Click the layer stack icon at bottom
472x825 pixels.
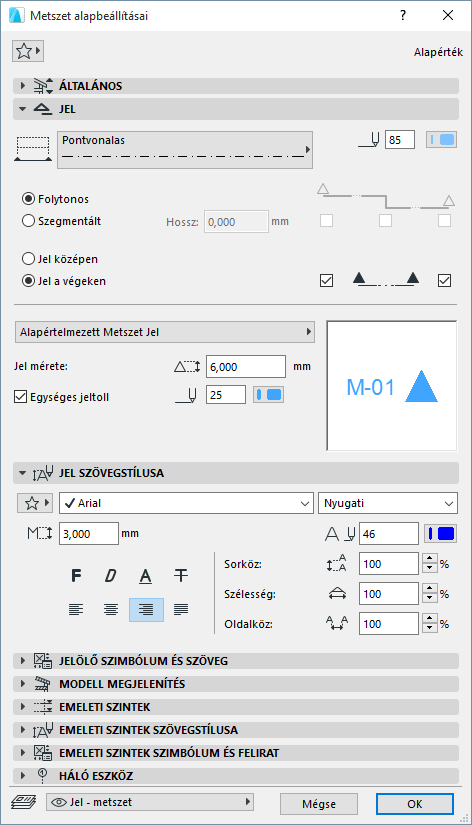click(x=24, y=802)
